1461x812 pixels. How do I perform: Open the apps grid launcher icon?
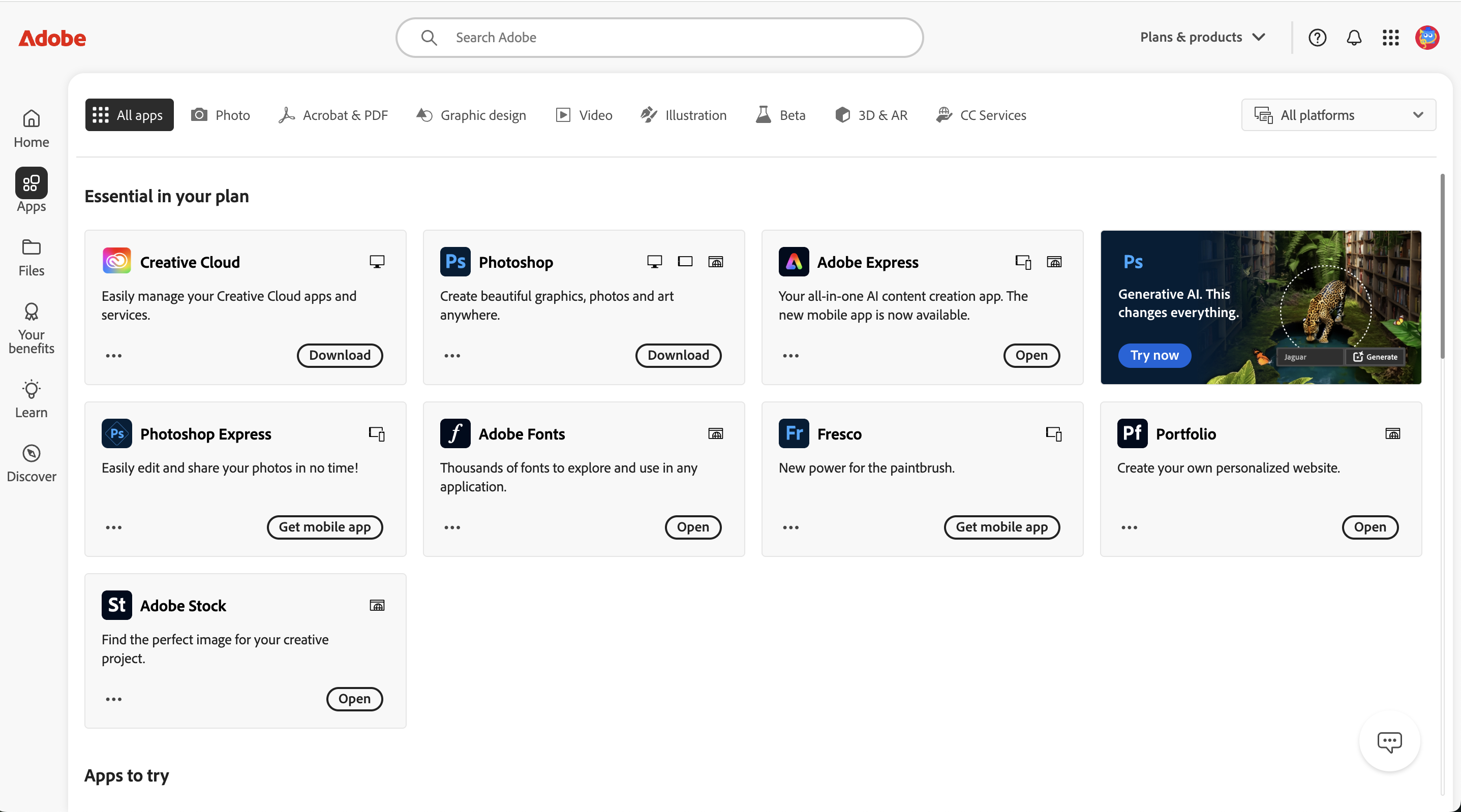point(1390,38)
